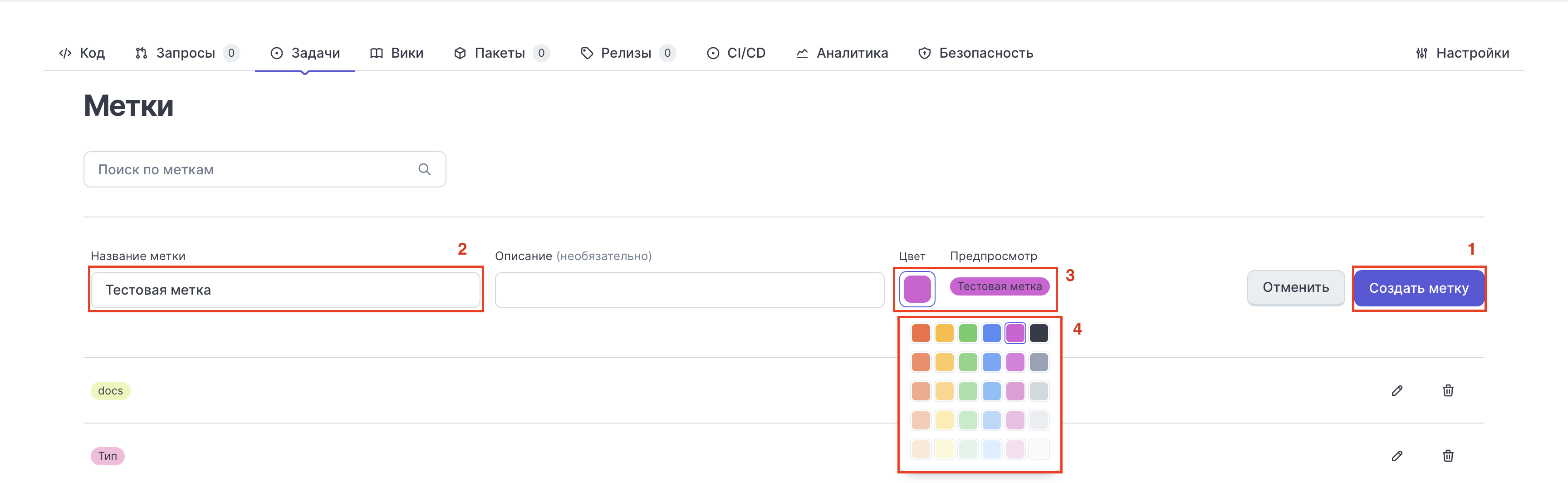The height and width of the screenshot is (483, 1568).
Task: Open the Релизы tab
Action: tap(627, 53)
